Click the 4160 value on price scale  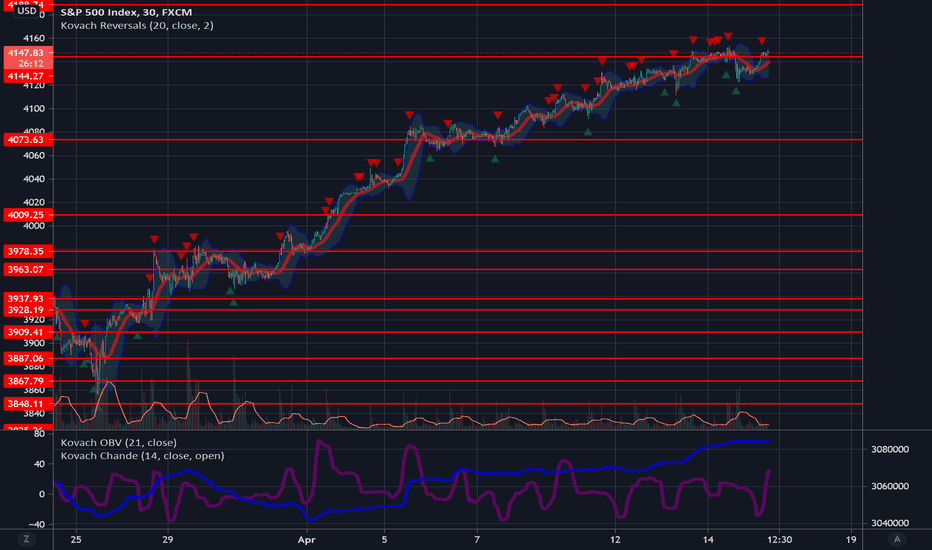(x=33, y=39)
